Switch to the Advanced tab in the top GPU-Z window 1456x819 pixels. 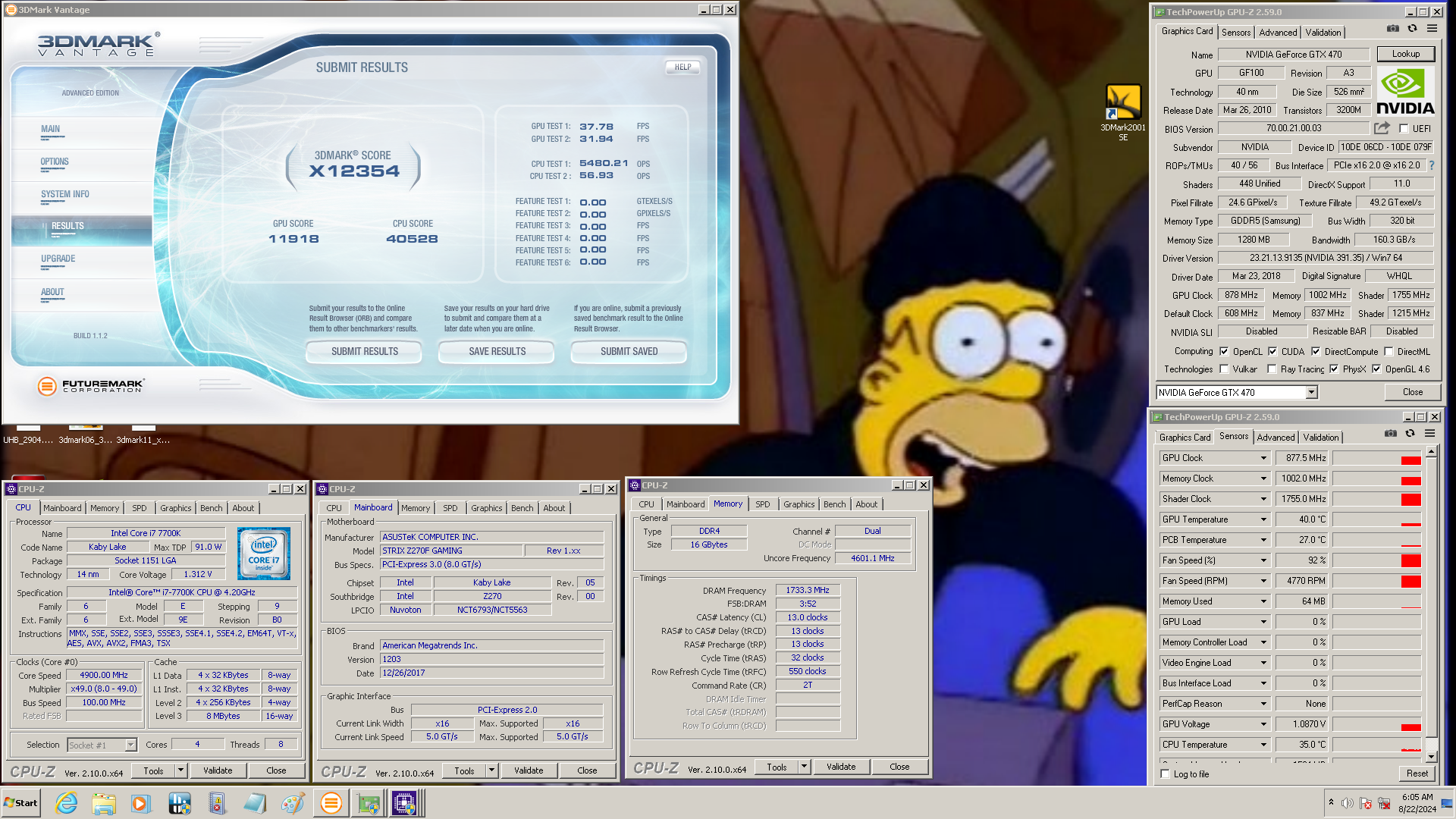coord(1278,33)
